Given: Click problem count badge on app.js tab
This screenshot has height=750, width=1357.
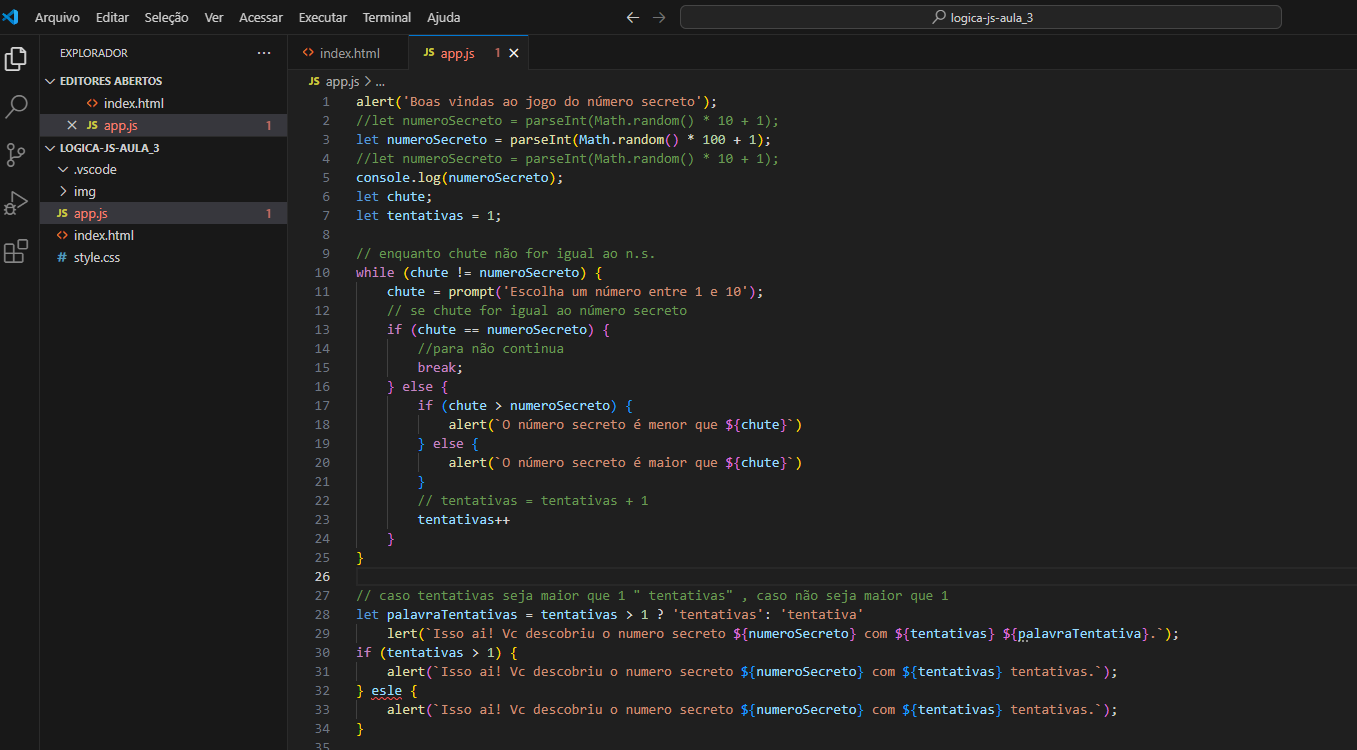Looking at the screenshot, I should (497, 53).
